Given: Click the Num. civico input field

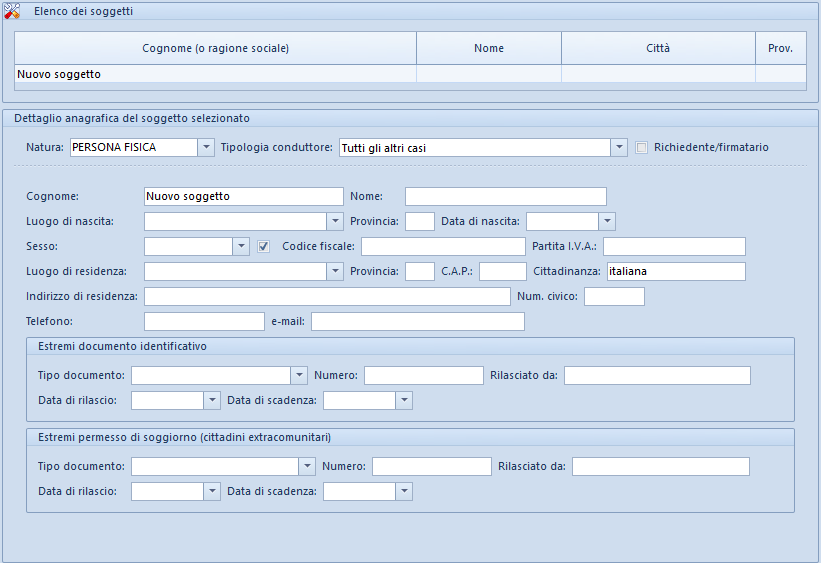Looking at the screenshot, I should (x=614, y=296).
